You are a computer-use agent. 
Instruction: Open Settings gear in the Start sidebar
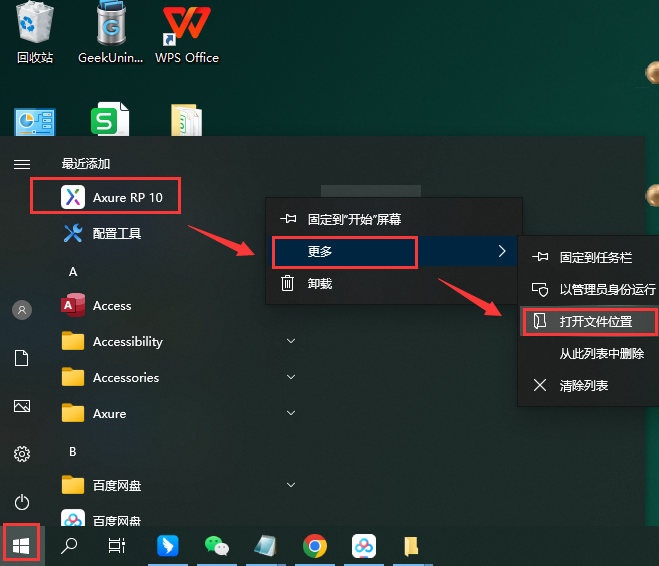point(22,454)
